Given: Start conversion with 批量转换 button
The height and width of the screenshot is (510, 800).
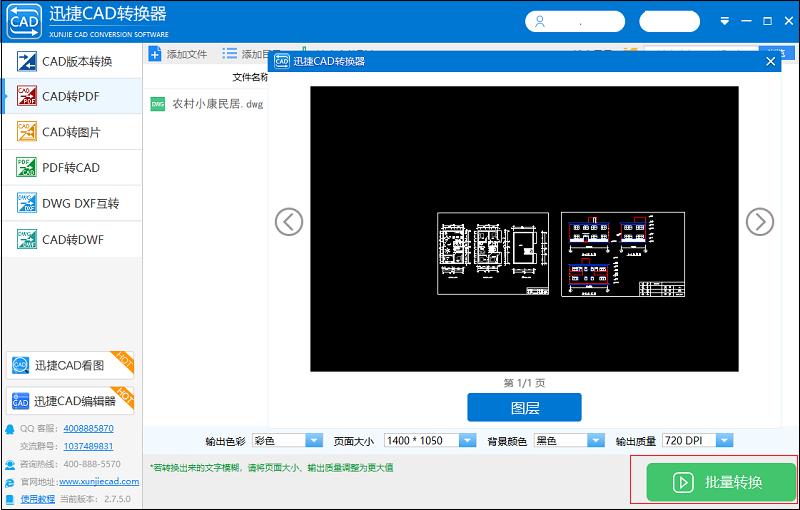Looking at the screenshot, I should click(721, 482).
